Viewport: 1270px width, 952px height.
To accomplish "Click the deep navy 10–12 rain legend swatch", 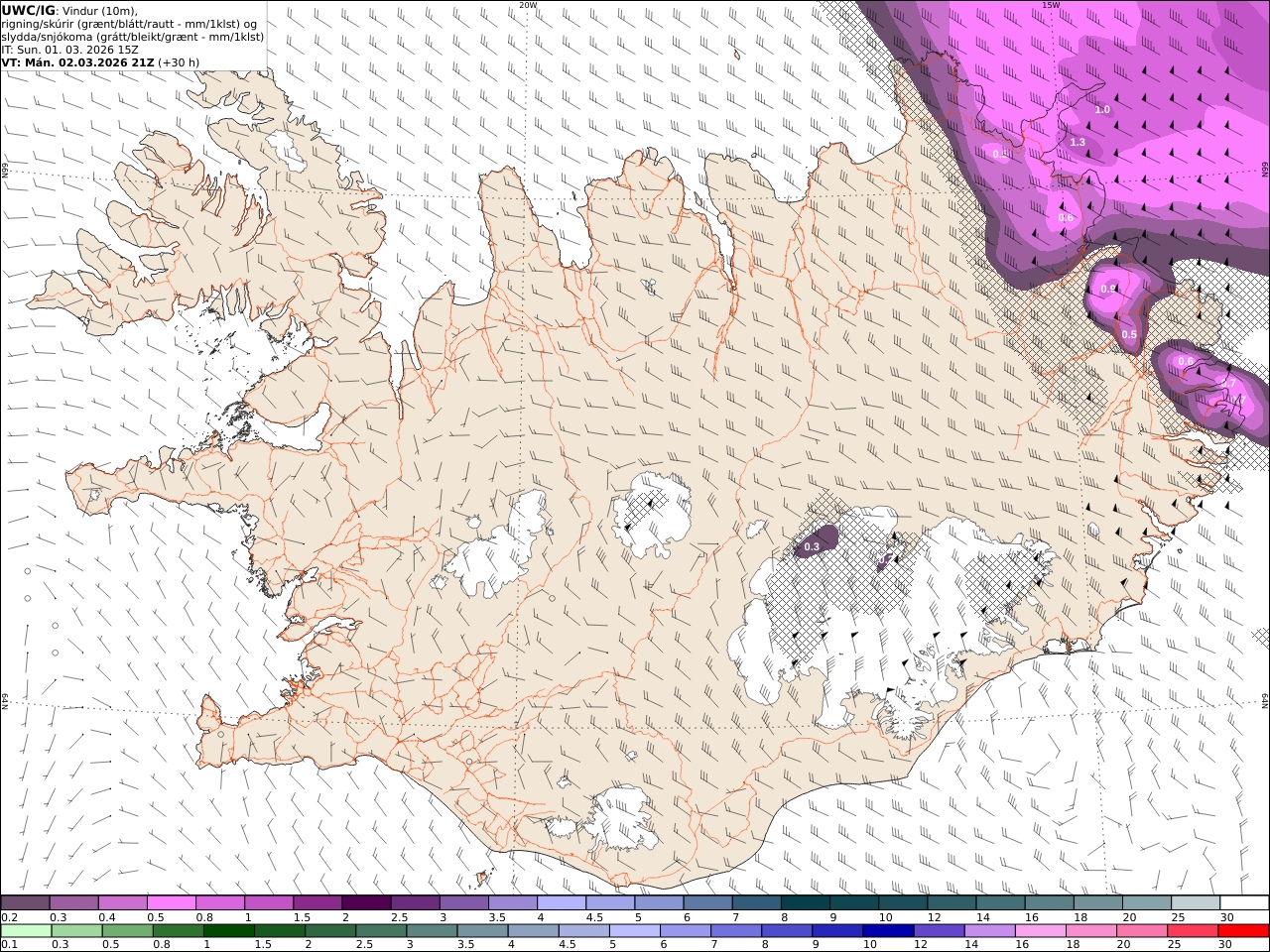I will tap(888, 931).
